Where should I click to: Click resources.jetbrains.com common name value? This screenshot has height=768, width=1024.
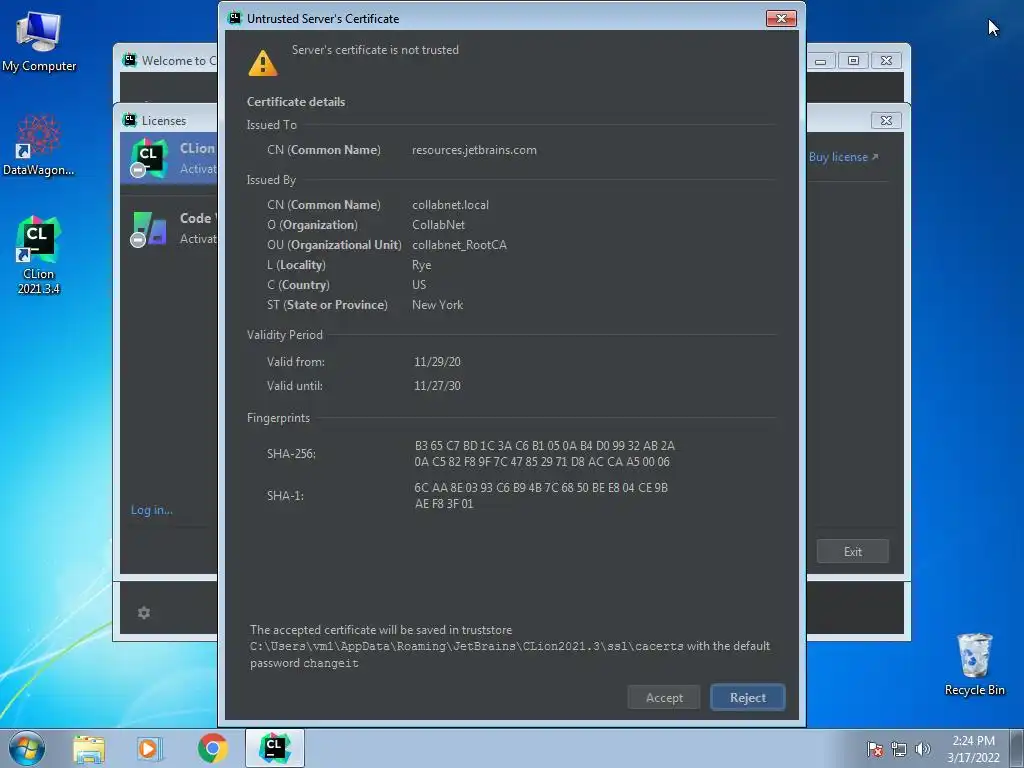[474, 150]
